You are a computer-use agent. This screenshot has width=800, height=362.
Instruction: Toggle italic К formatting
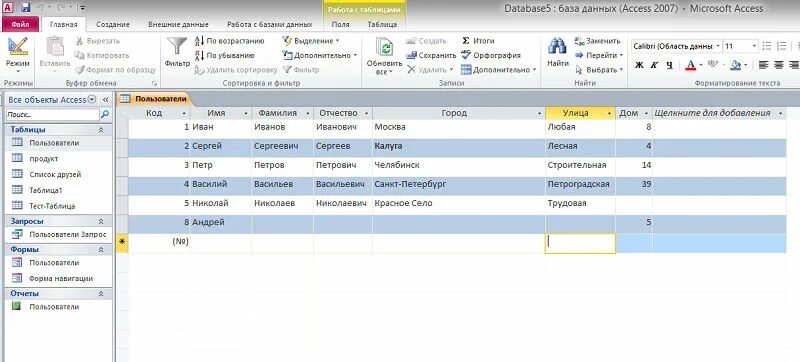click(654, 65)
